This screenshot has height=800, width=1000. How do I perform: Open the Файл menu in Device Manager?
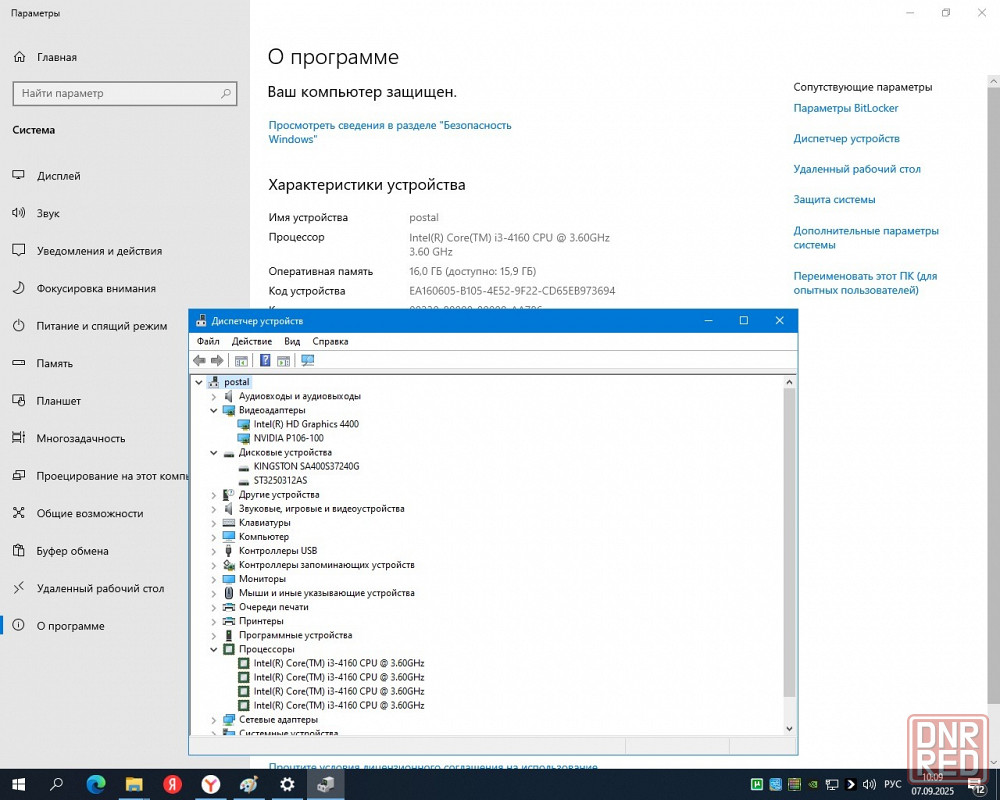tap(208, 341)
